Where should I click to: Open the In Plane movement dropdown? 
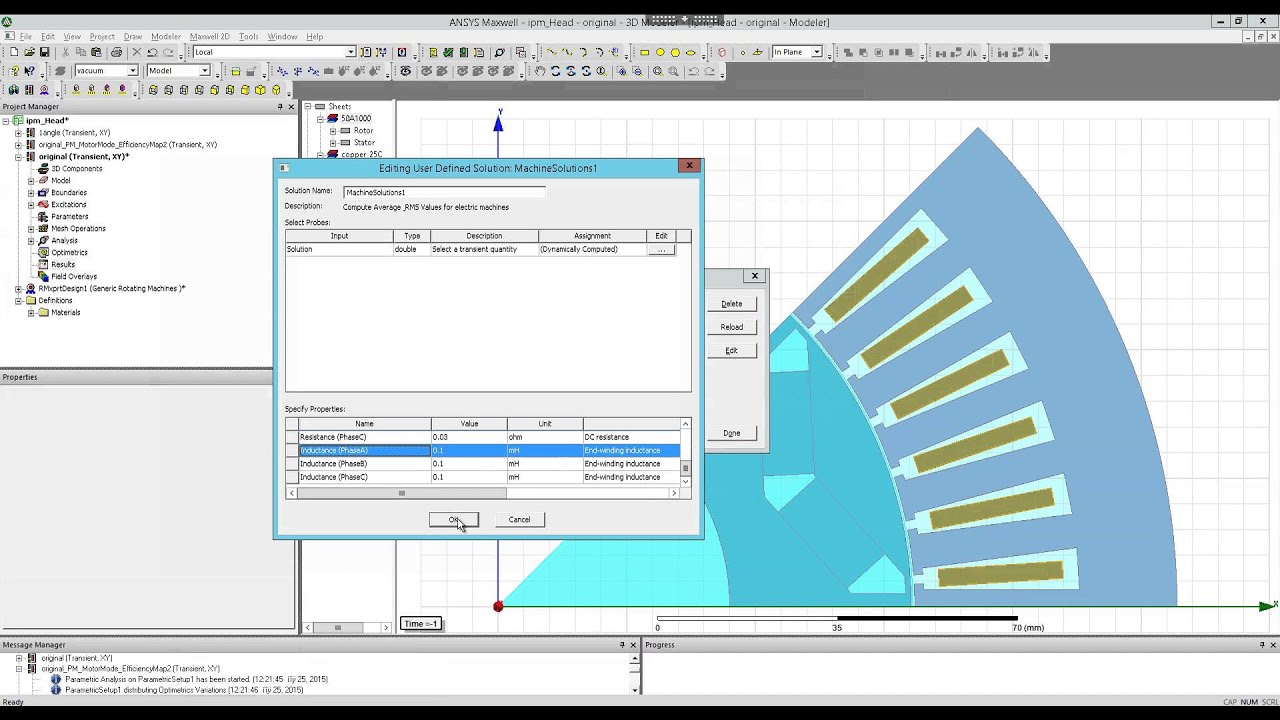(817, 52)
